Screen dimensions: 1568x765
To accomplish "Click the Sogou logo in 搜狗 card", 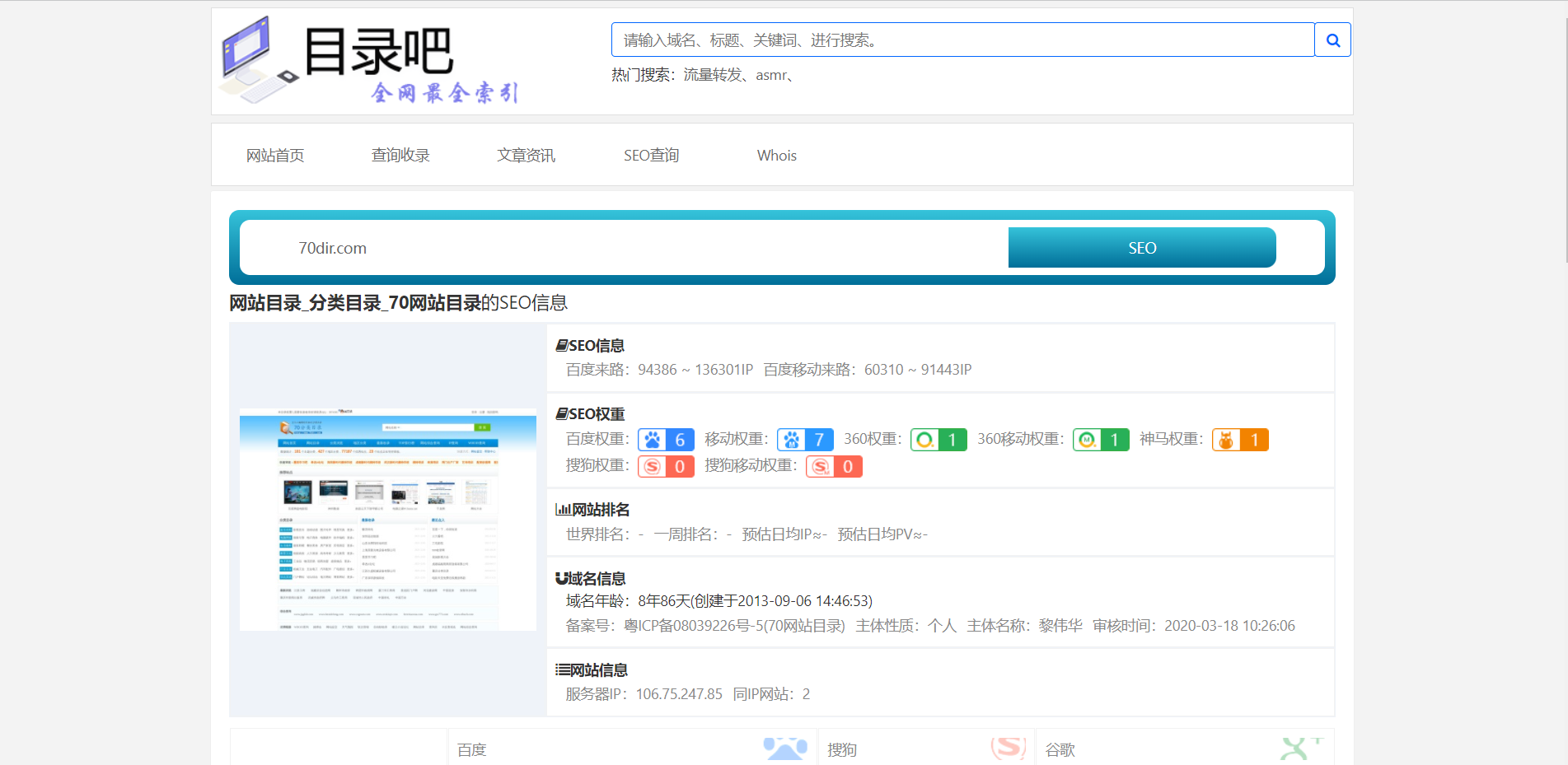I will 1009,748.
